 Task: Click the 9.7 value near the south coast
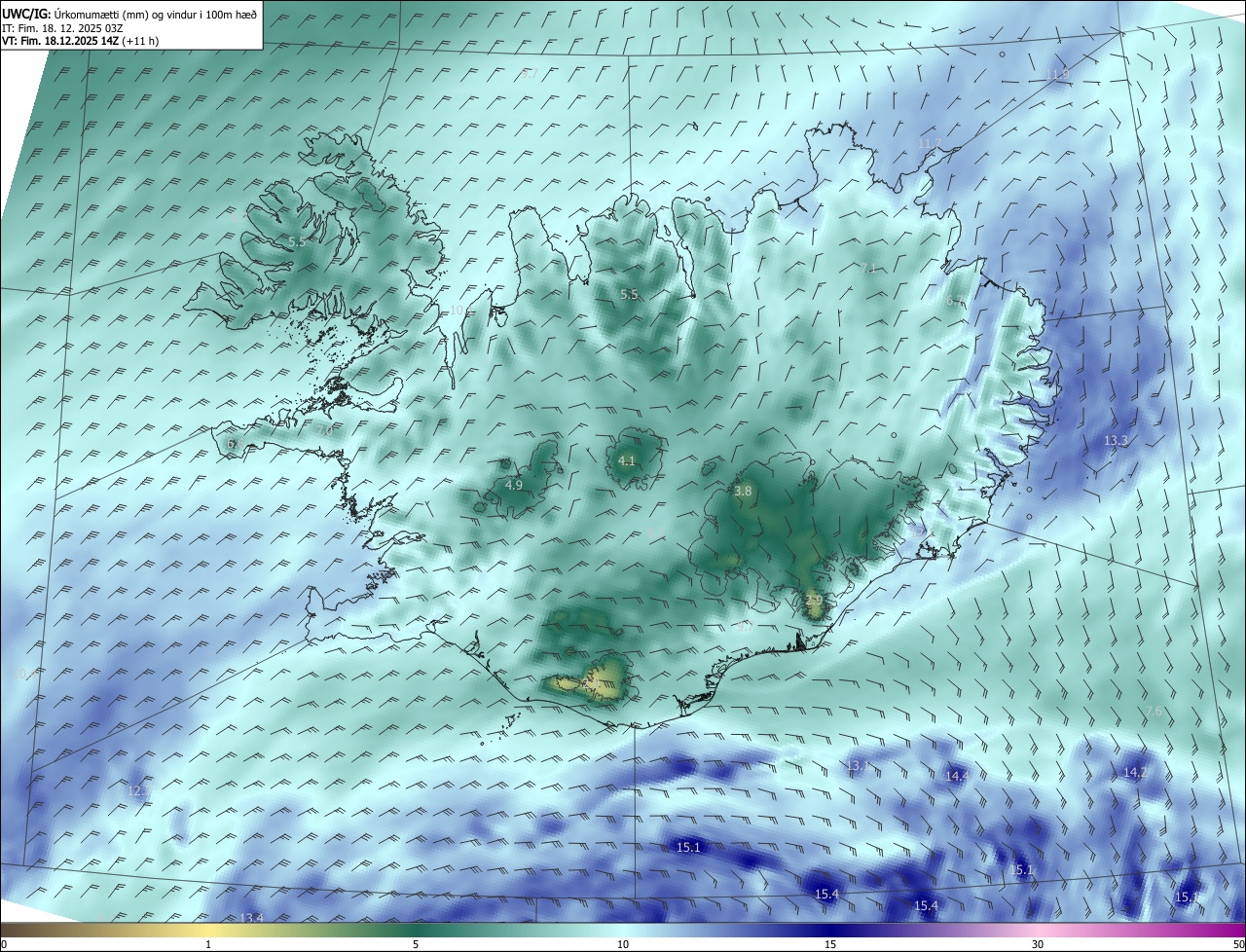pyautogui.click(x=744, y=626)
